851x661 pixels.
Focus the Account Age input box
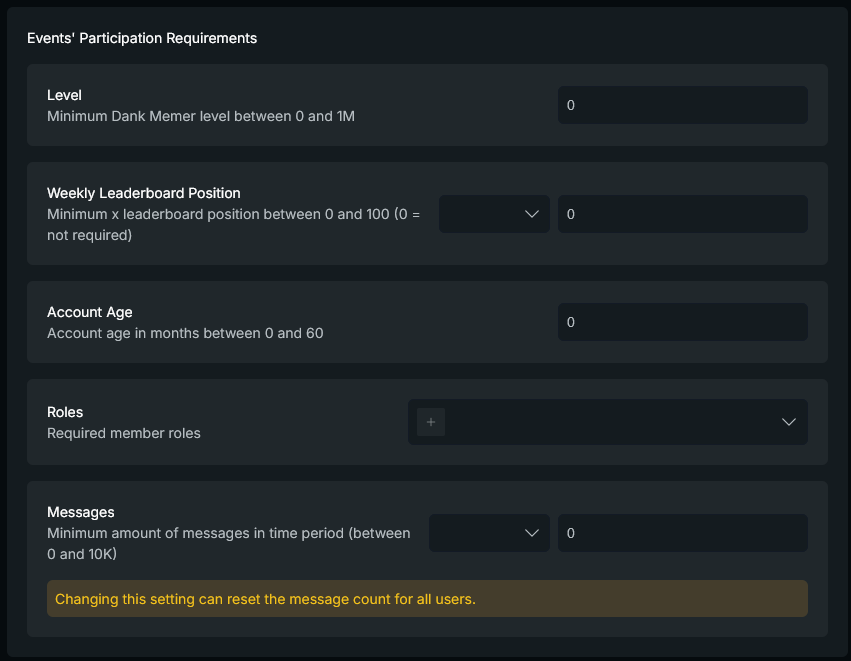[x=682, y=322]
